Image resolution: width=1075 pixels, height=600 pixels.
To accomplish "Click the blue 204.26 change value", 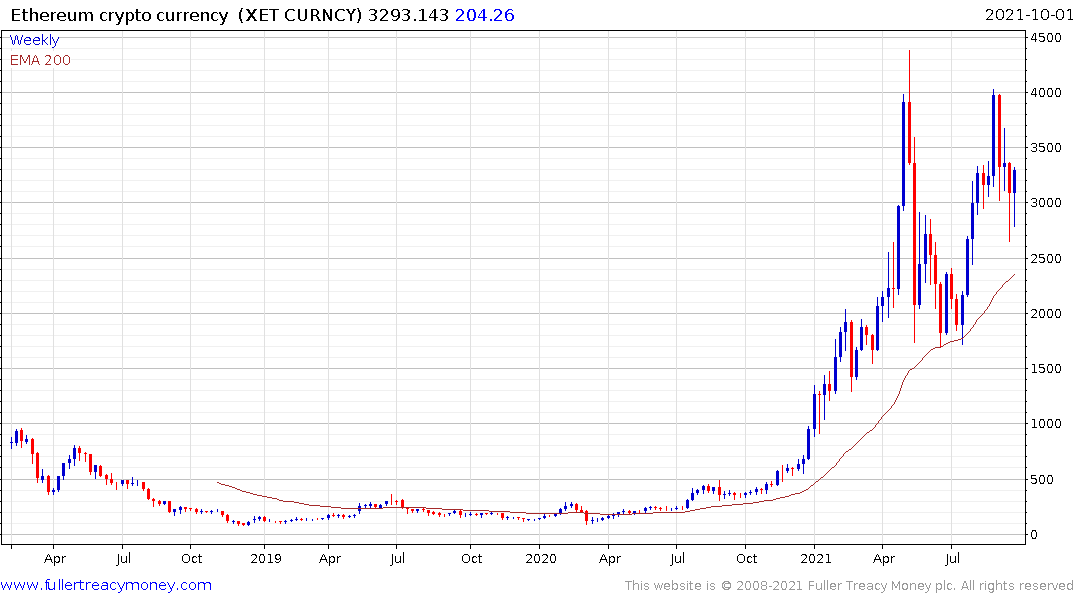I will pos(485,15).
